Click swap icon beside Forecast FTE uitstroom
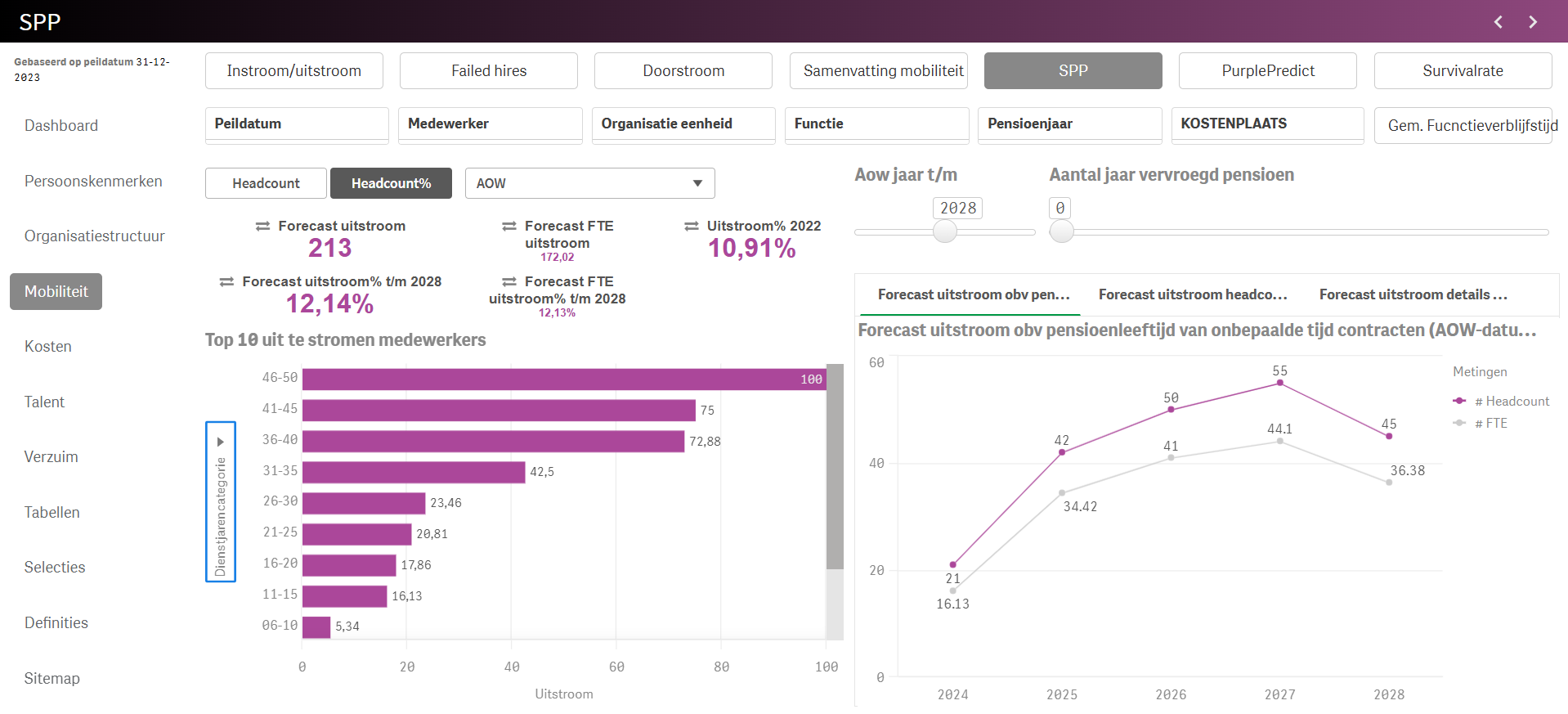This screenshot has height=714, width=1568. [x=509, y=227]
